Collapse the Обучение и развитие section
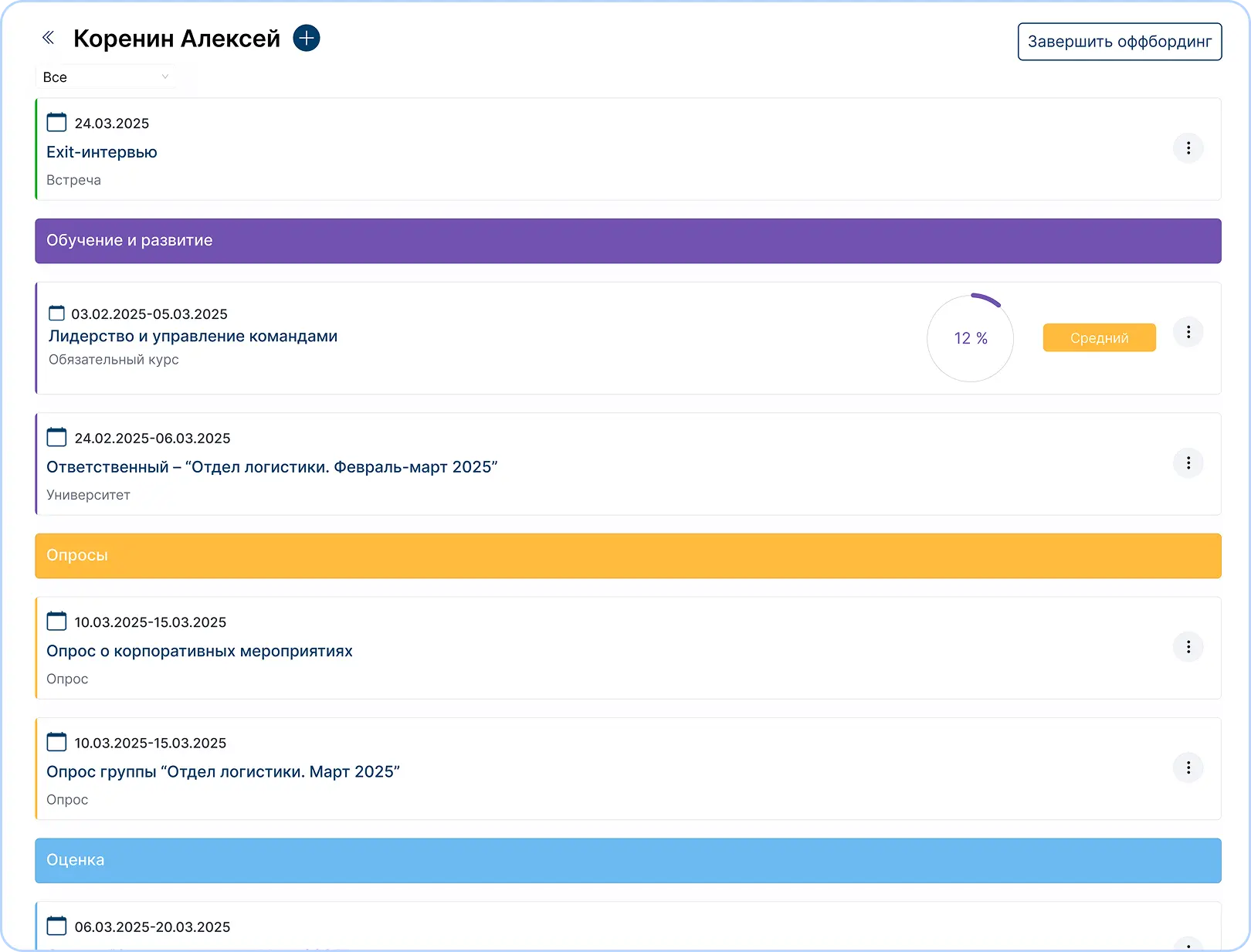 tap(627, 241)
